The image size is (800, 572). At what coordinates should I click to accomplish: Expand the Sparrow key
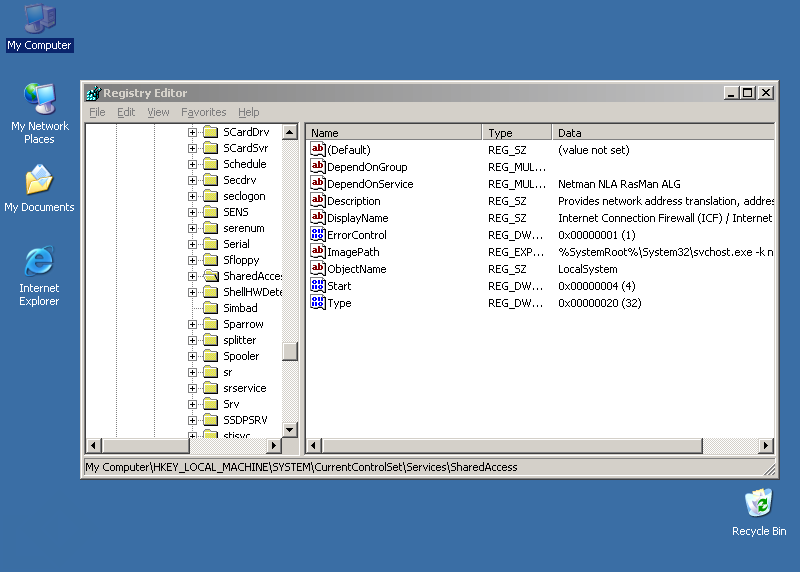tap(192, 324)
